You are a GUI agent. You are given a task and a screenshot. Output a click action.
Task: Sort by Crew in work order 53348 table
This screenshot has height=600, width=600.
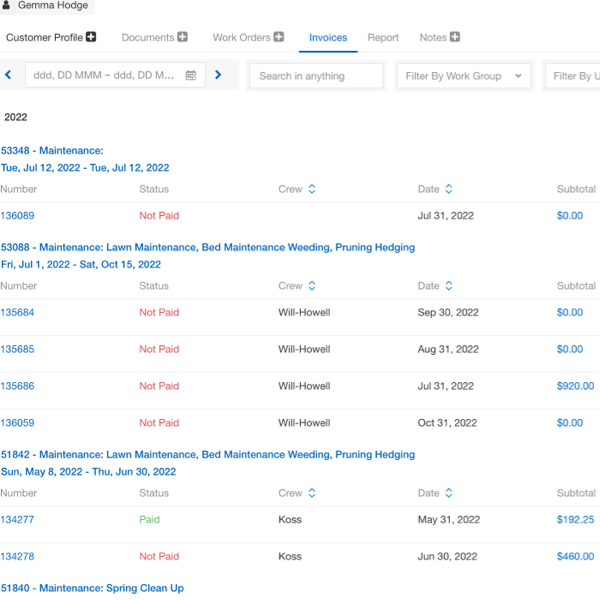tap(312, 189)
